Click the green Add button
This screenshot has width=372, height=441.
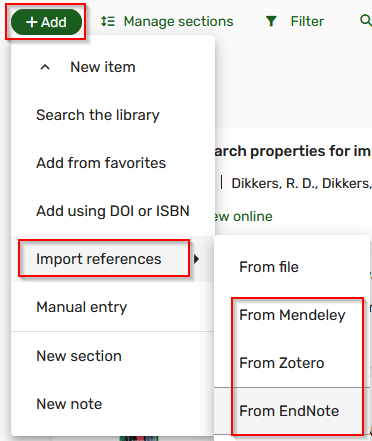46,22
